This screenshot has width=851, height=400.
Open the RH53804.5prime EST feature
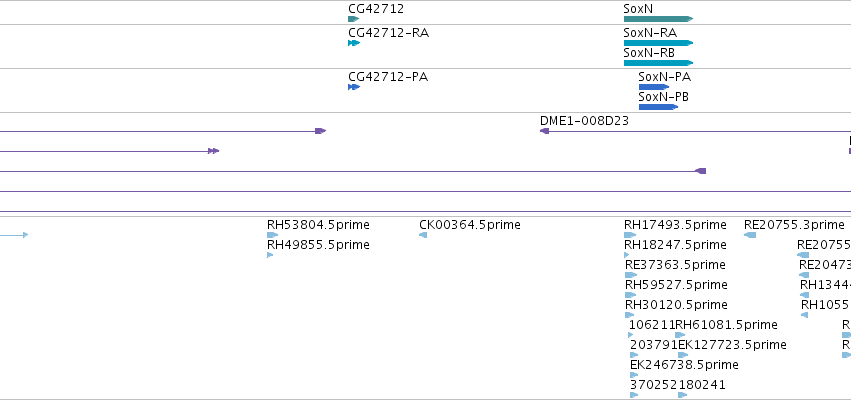coord(272,235)
